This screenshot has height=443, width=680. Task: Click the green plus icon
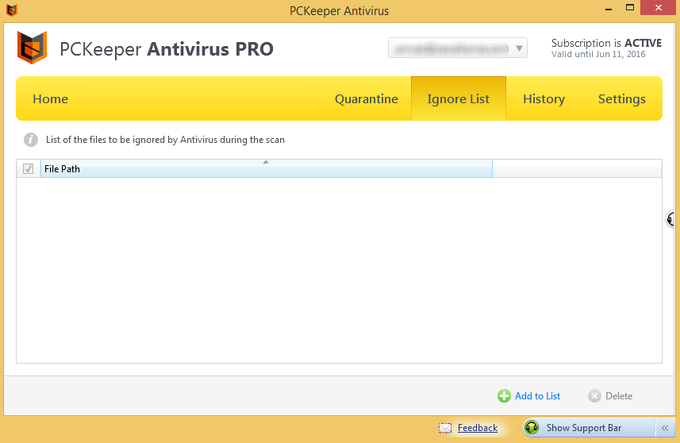(x=504, y=396)
